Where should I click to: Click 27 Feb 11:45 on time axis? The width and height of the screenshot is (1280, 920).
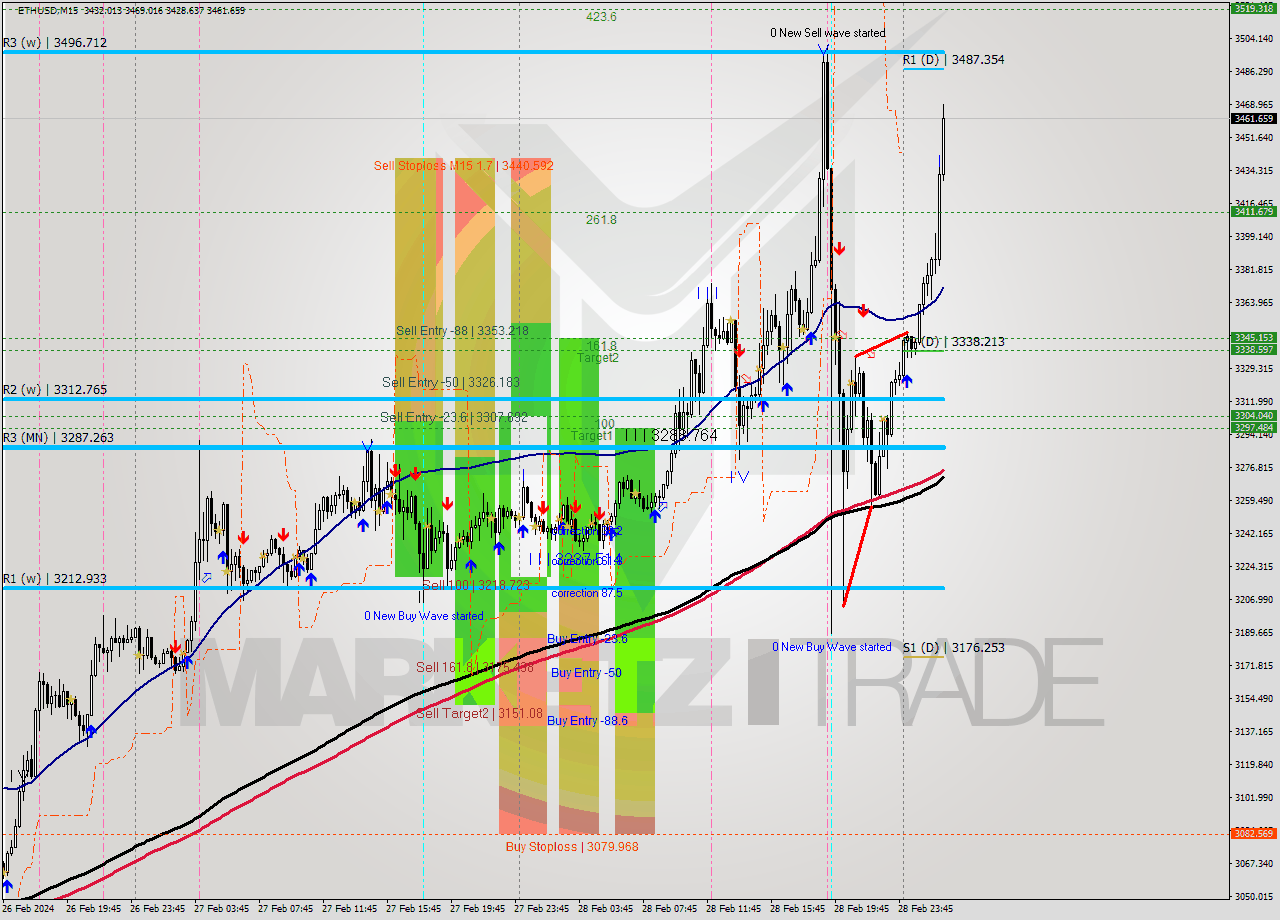[352, 909]
